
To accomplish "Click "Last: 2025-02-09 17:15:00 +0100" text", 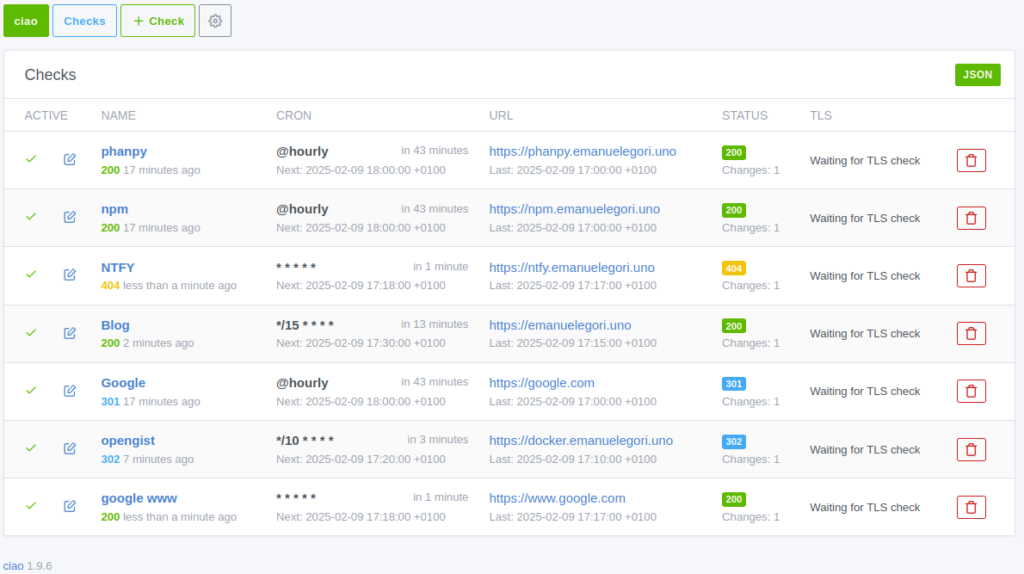I will [573, 343].
